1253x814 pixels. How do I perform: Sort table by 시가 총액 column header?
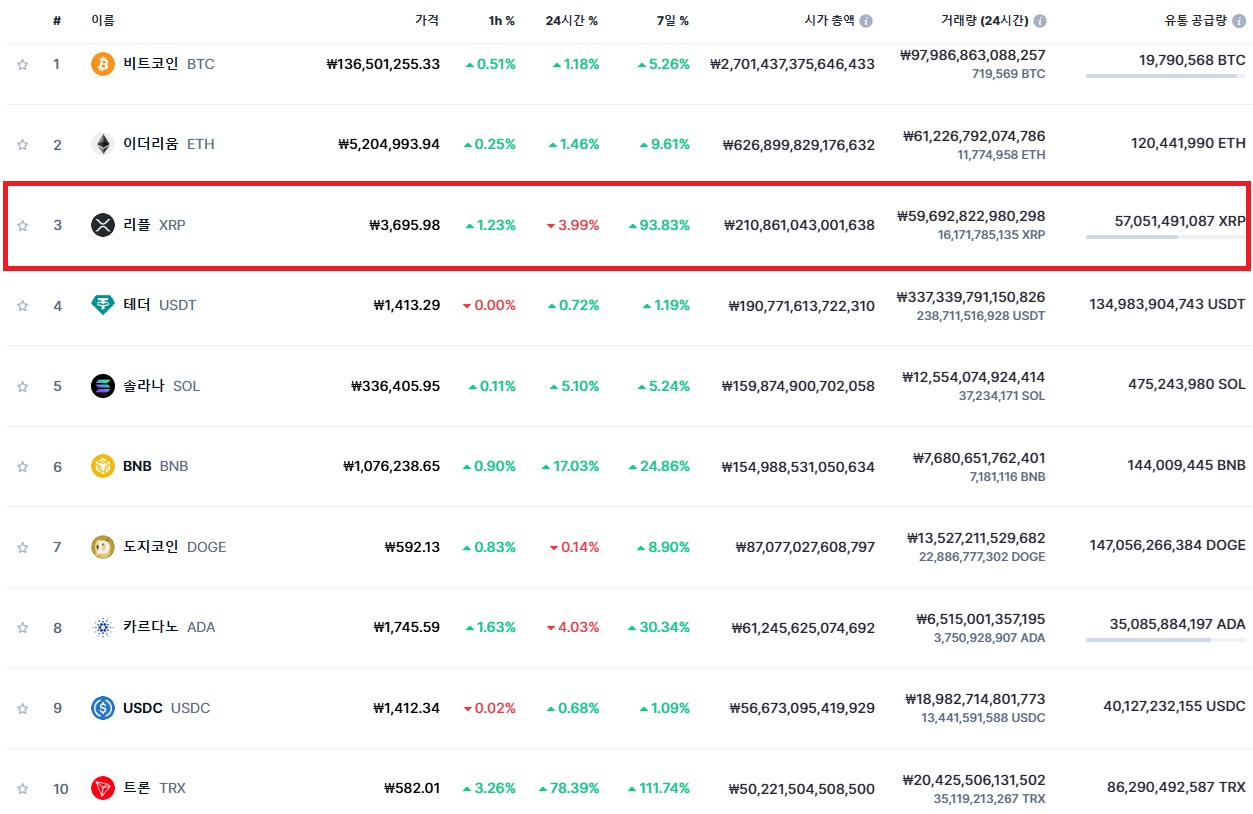(830, 20)
